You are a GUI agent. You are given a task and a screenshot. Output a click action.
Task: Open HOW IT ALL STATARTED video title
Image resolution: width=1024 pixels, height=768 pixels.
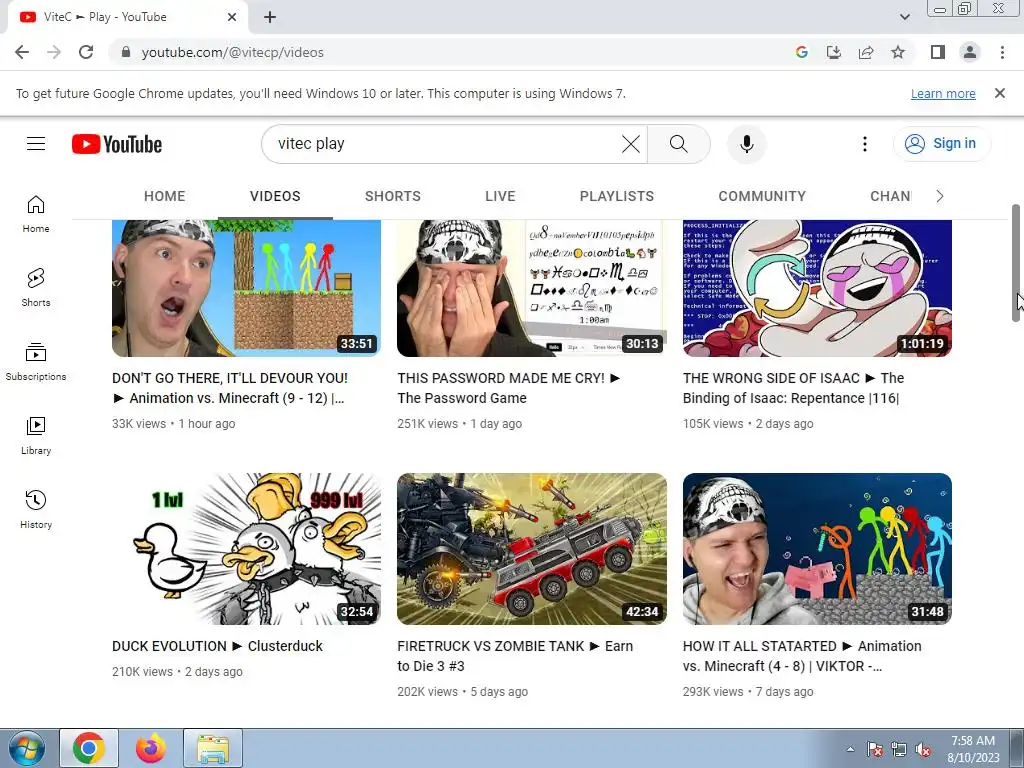[802, 656]
